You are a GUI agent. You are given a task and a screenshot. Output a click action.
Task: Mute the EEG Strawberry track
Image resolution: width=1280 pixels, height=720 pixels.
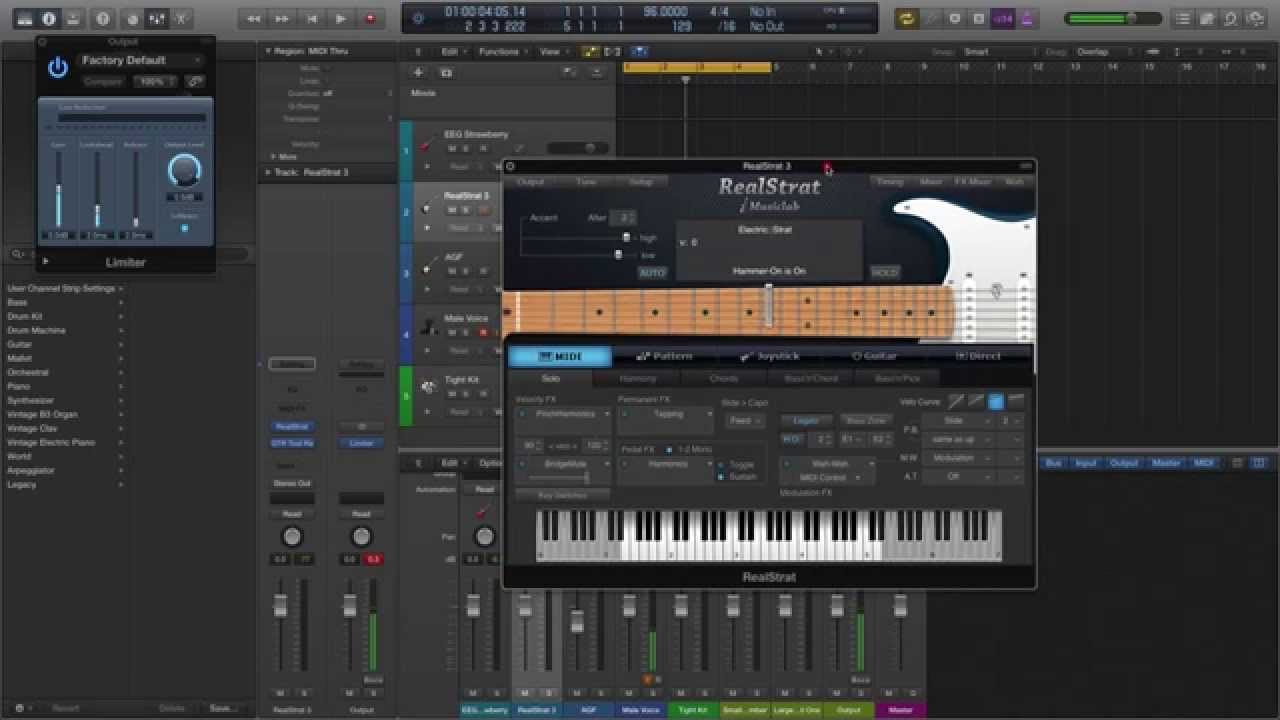[x=452, y=148]
